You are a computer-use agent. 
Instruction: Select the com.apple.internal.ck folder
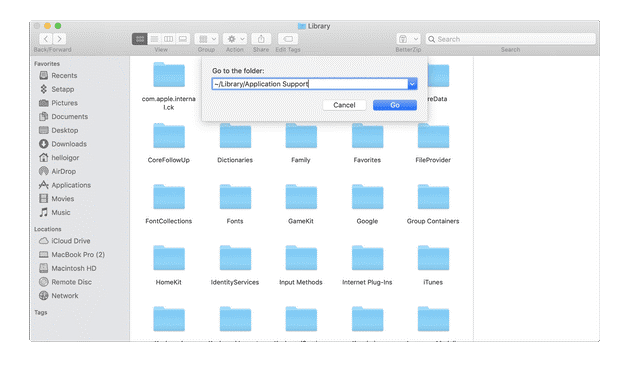169,75
